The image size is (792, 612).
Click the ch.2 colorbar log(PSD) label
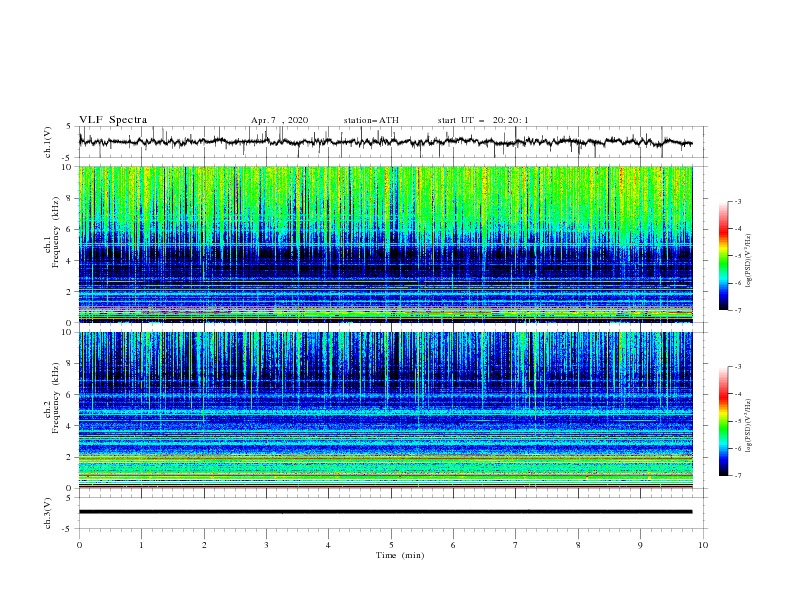(749, 426)
